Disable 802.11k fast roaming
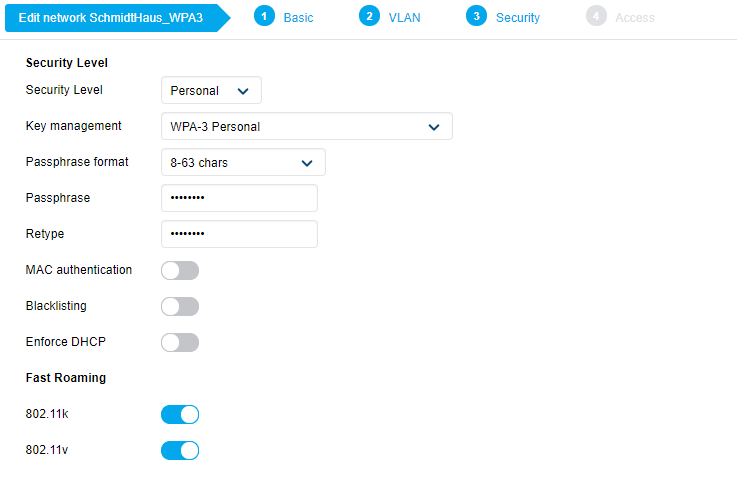737x491 pixels. tap(180, 414)
